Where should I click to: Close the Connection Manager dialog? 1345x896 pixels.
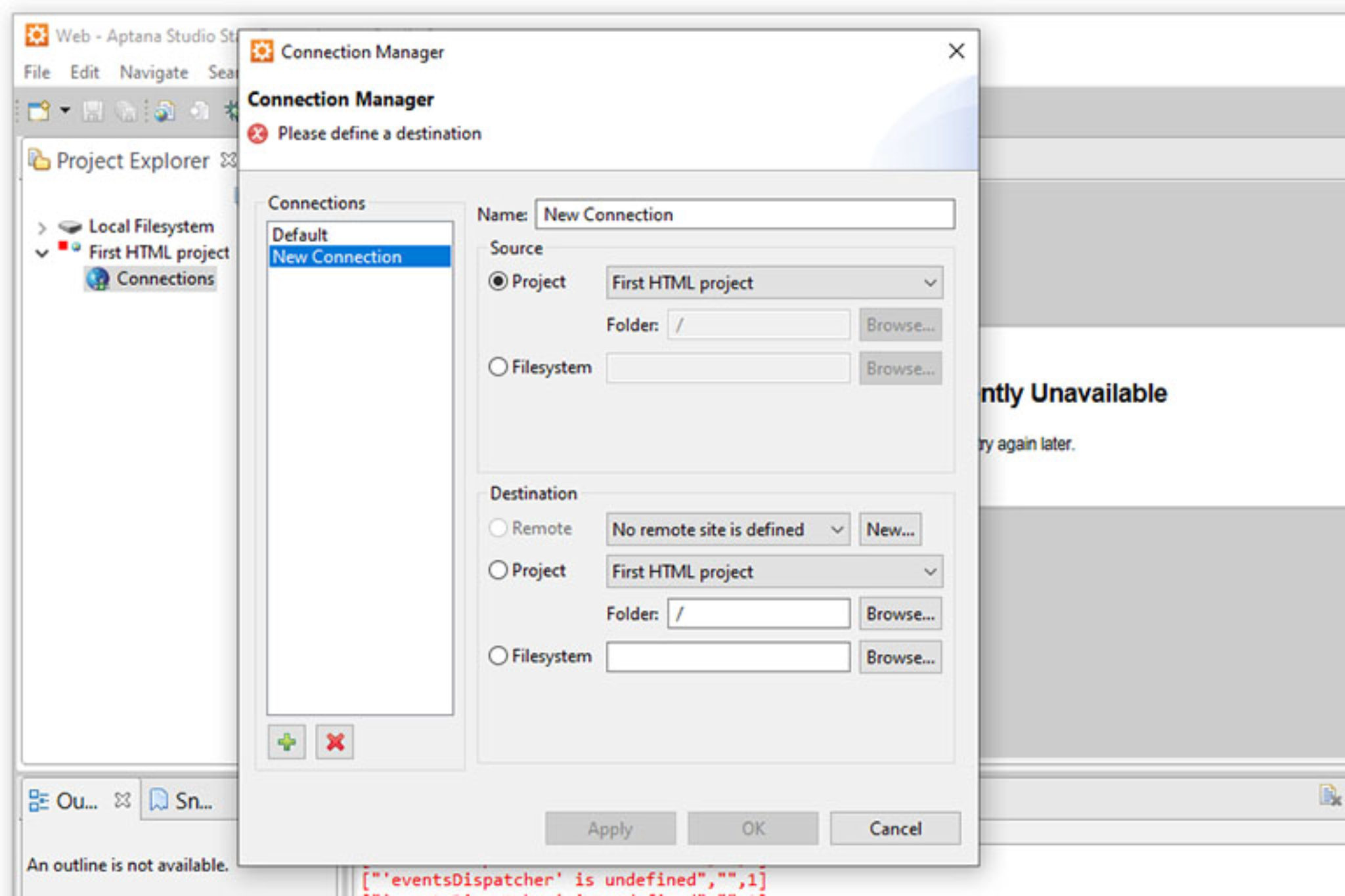click(956, 51)
